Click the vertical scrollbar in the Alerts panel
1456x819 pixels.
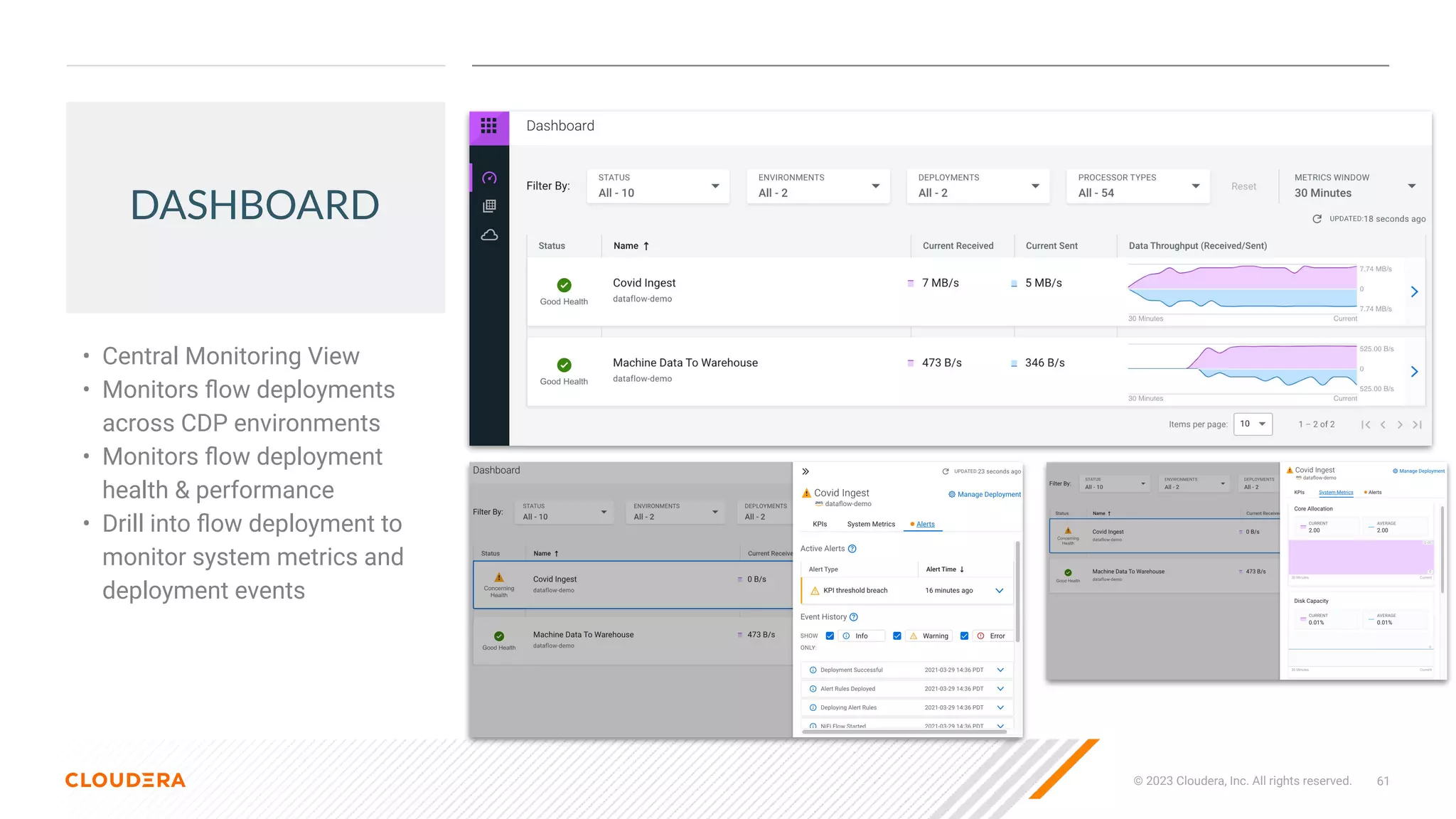pos(1017,590)
